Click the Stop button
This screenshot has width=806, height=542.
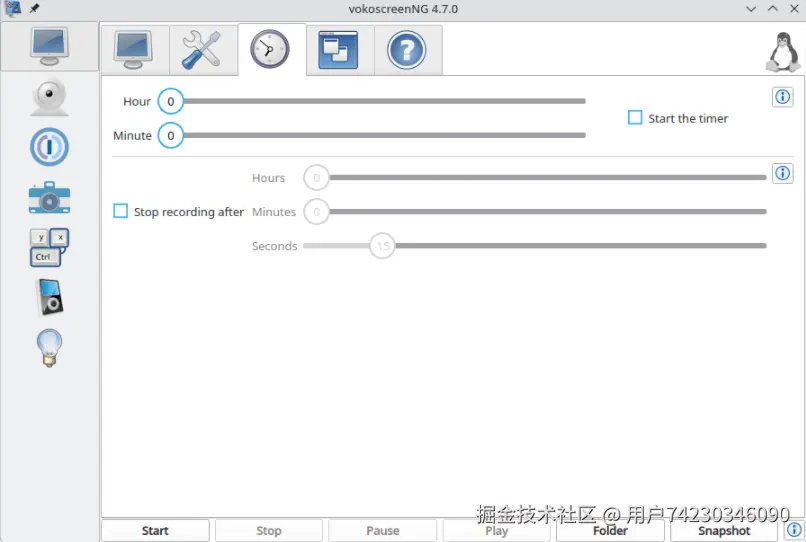tap(269, 530)
